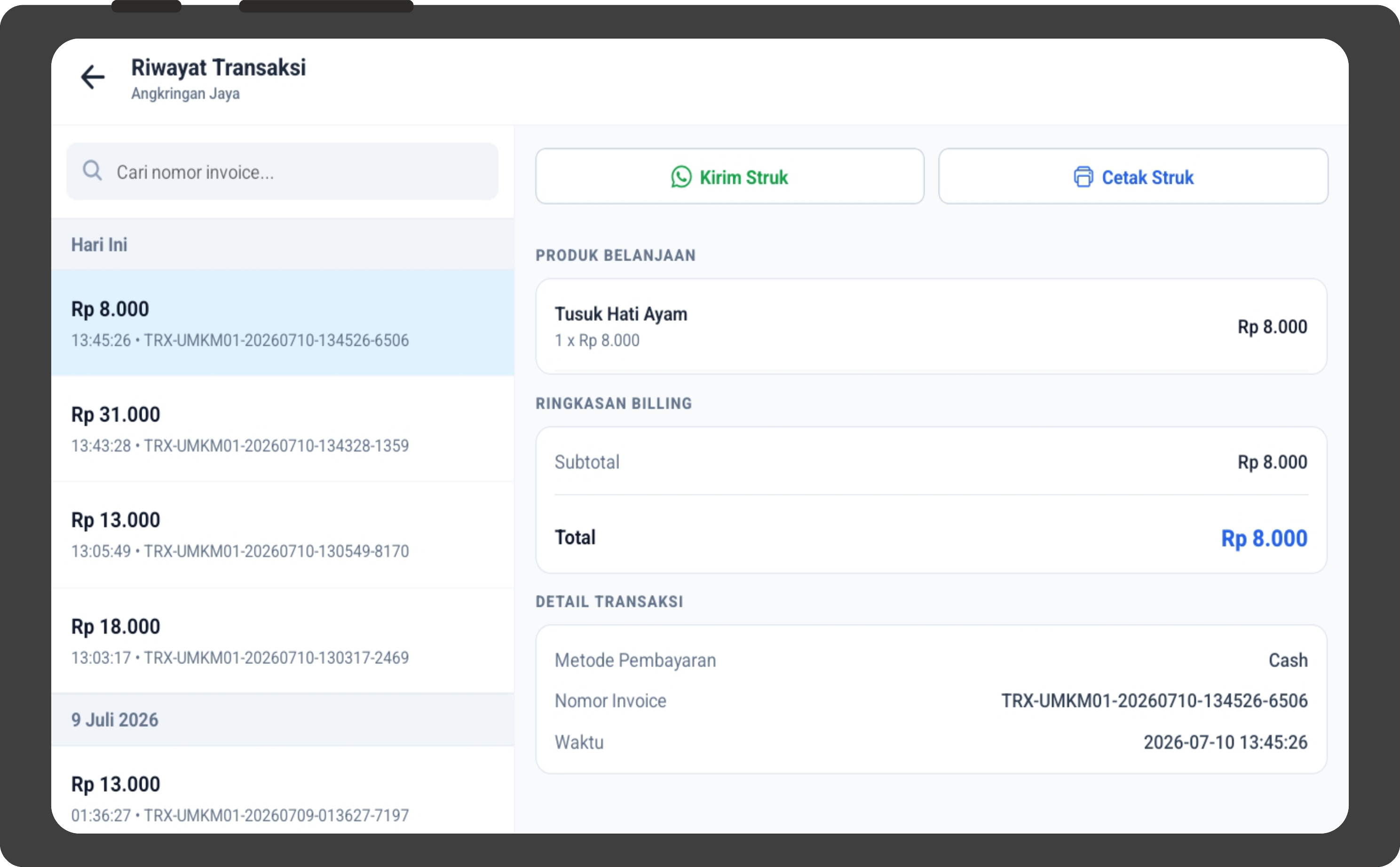Click the timestamp 2026-07-10 13:45:26
The width and height of the screenshot is (1400, 867).
pyautogui.click(x=1225, y=742)
